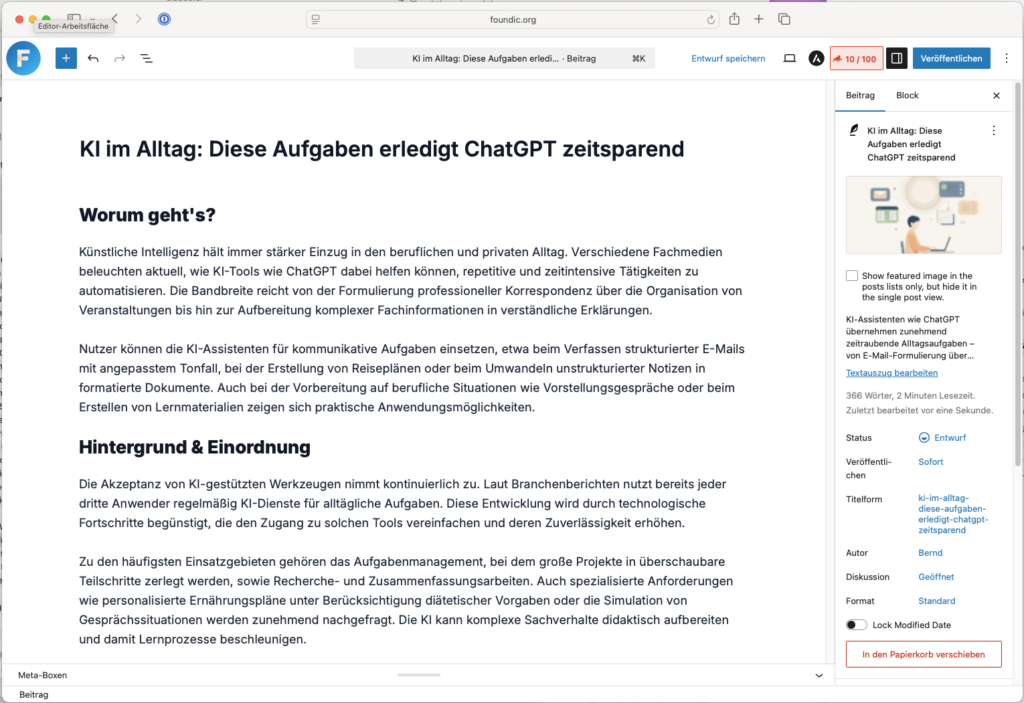Click the featured image thumbnail

click(x=923, y=217)
